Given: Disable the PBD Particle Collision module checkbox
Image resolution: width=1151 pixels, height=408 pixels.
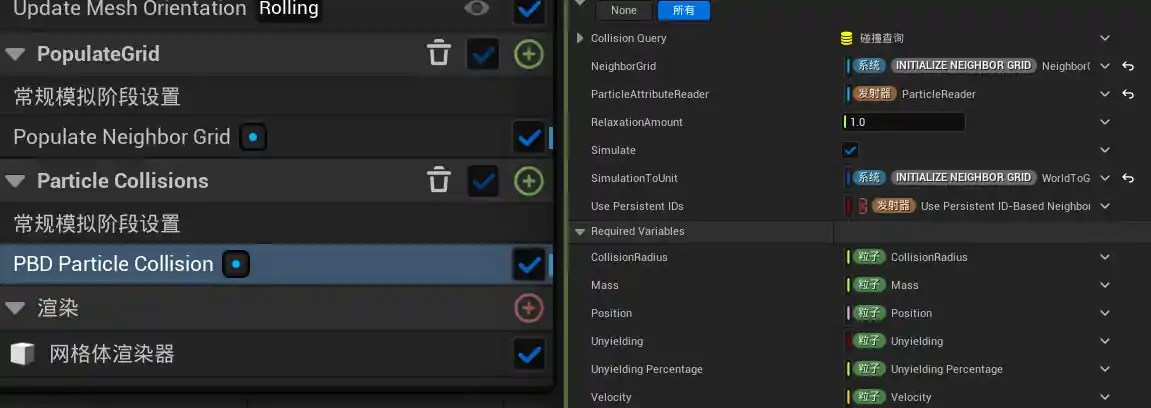Looking at the screenshot, I should (x=528, y=265).
